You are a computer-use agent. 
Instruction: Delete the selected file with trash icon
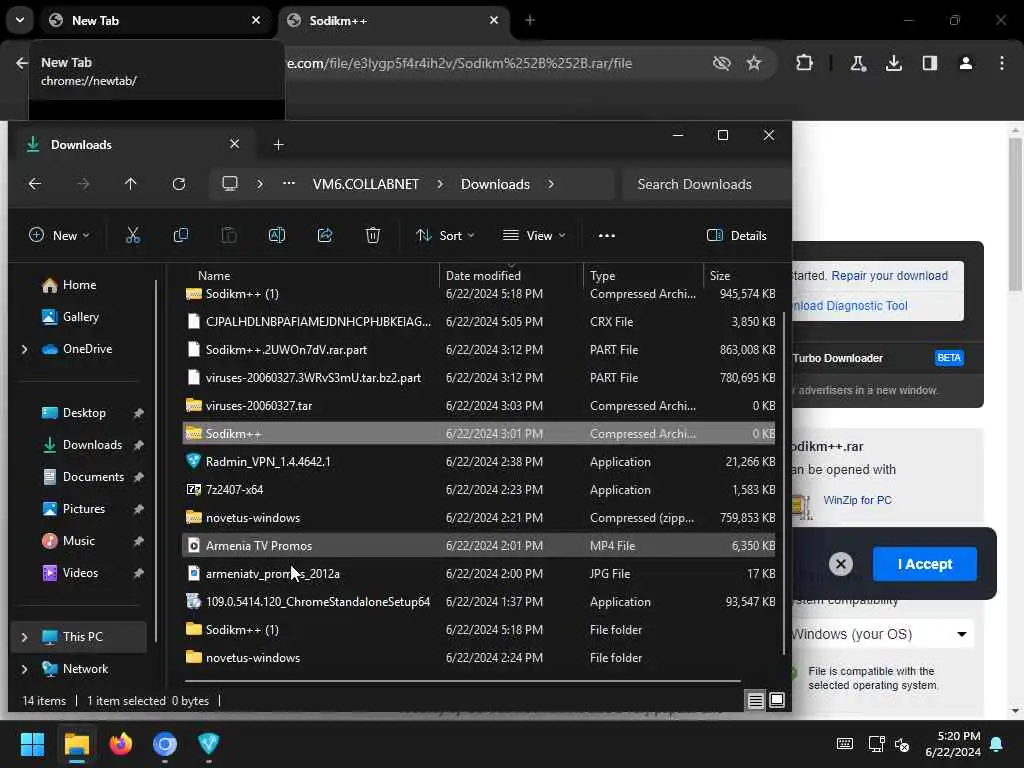(373, 235)
